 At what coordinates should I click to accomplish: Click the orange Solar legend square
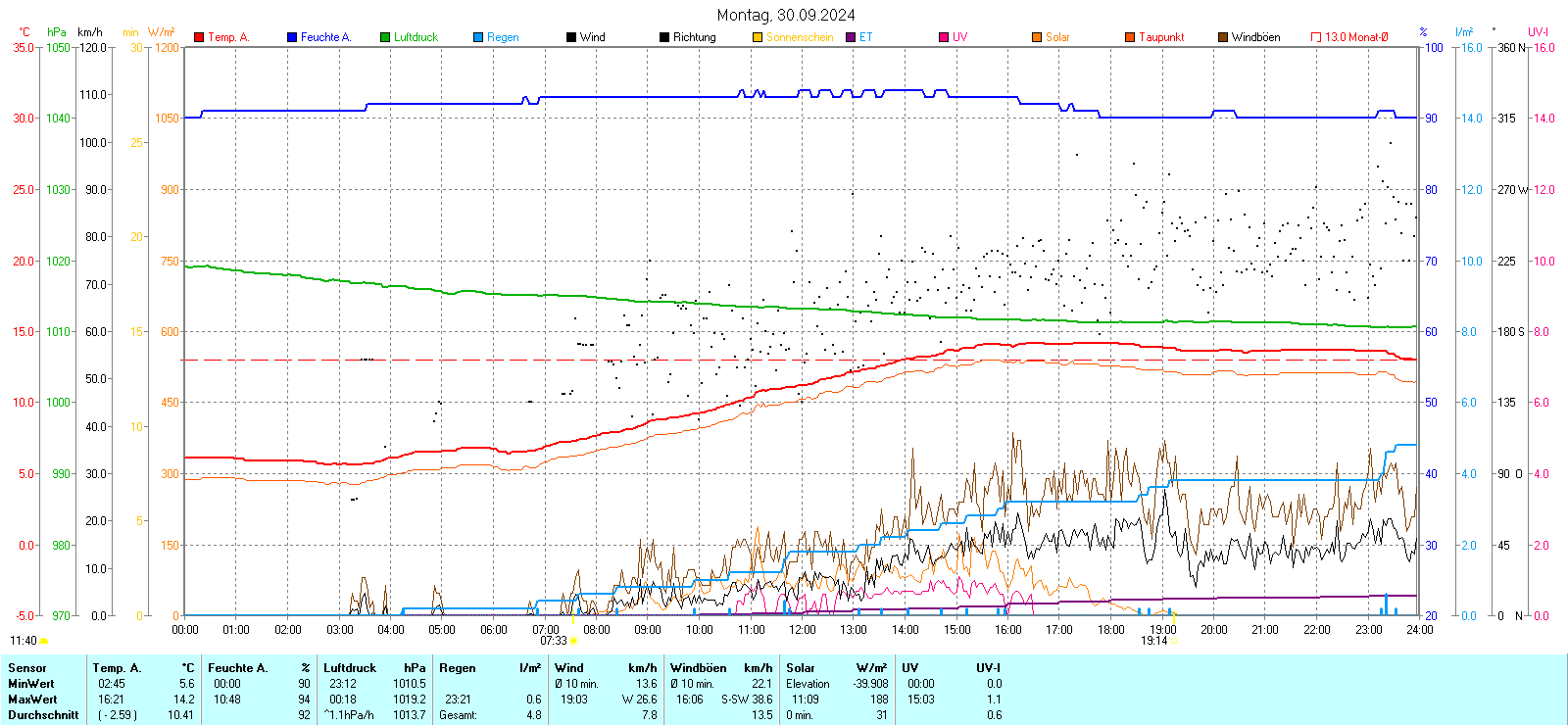[x=1037, y=37]
